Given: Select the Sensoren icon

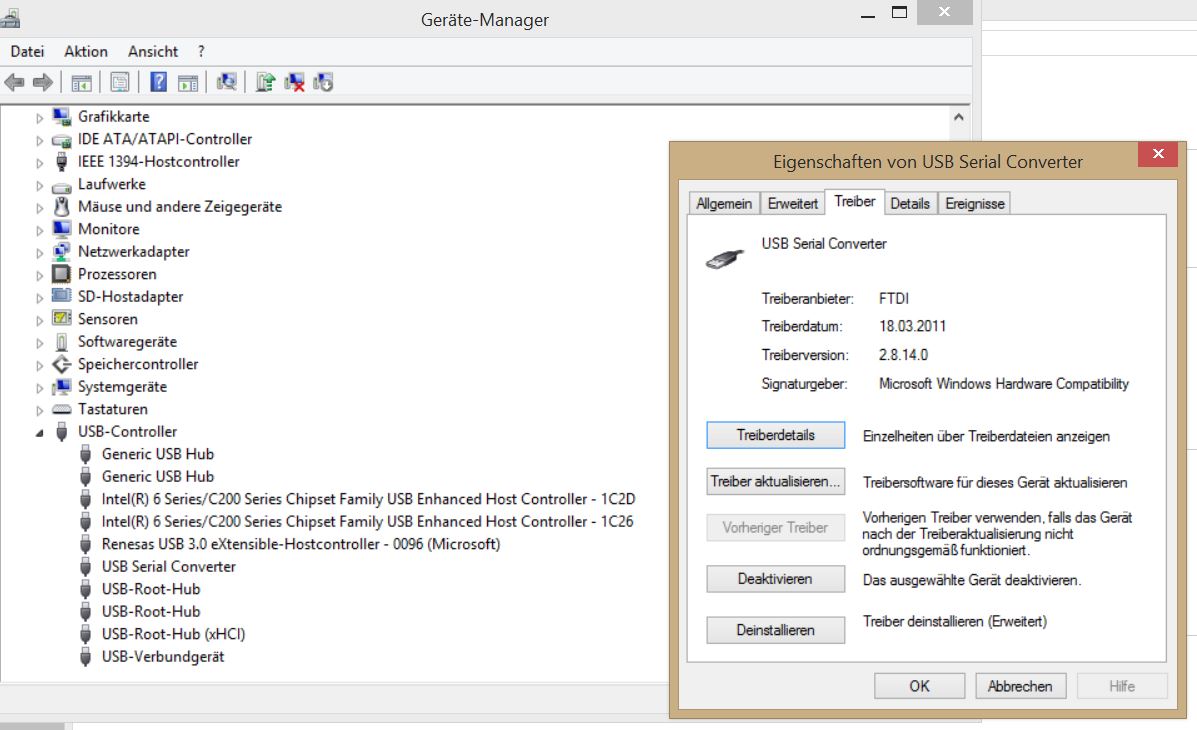Looking at the screenshot, I should point(62,318).
